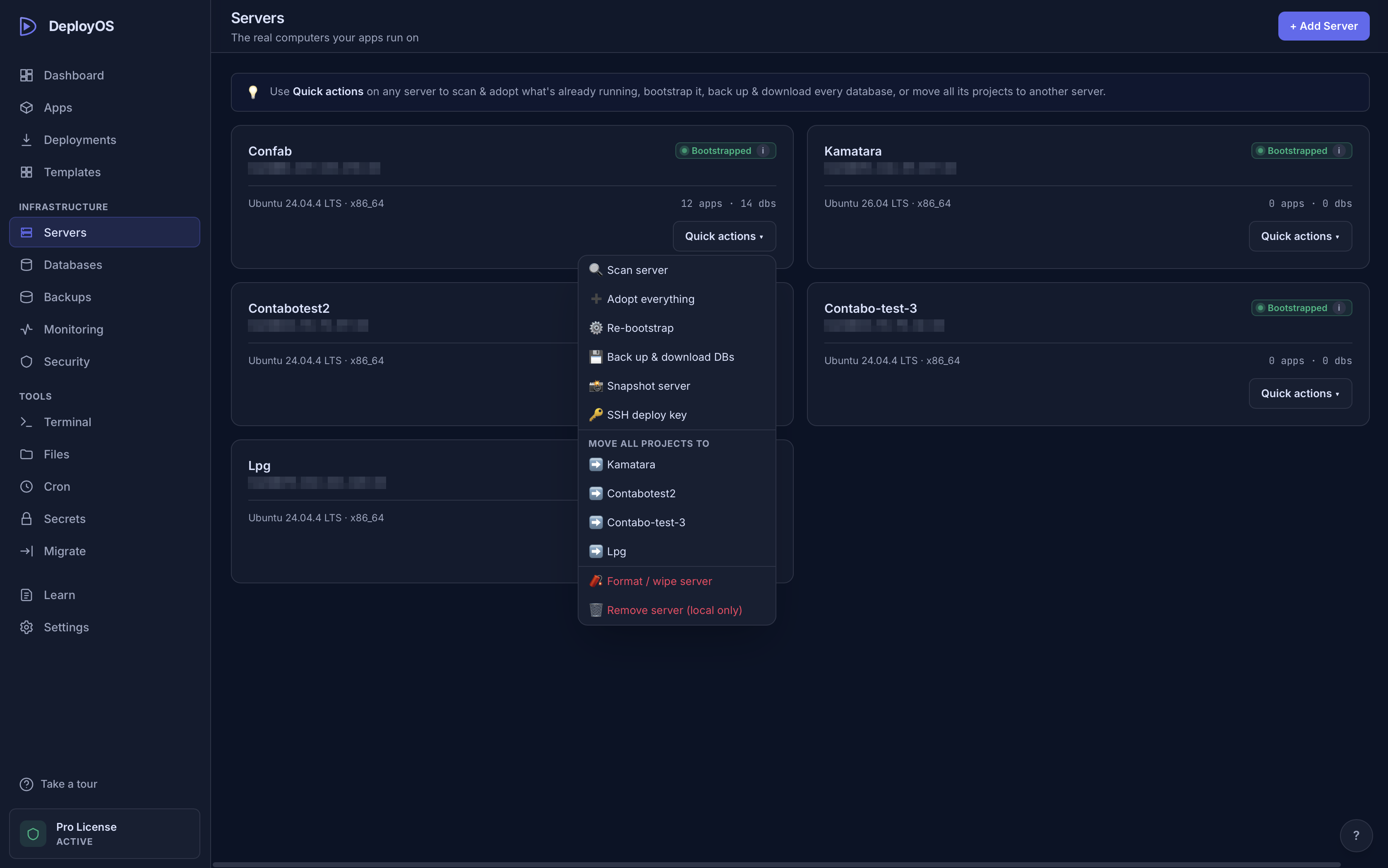Click the Ubuntu 26.04 LTS label
Image resolution: width=1388 pixels, height=868 pixels.
(x=887, y=203)
